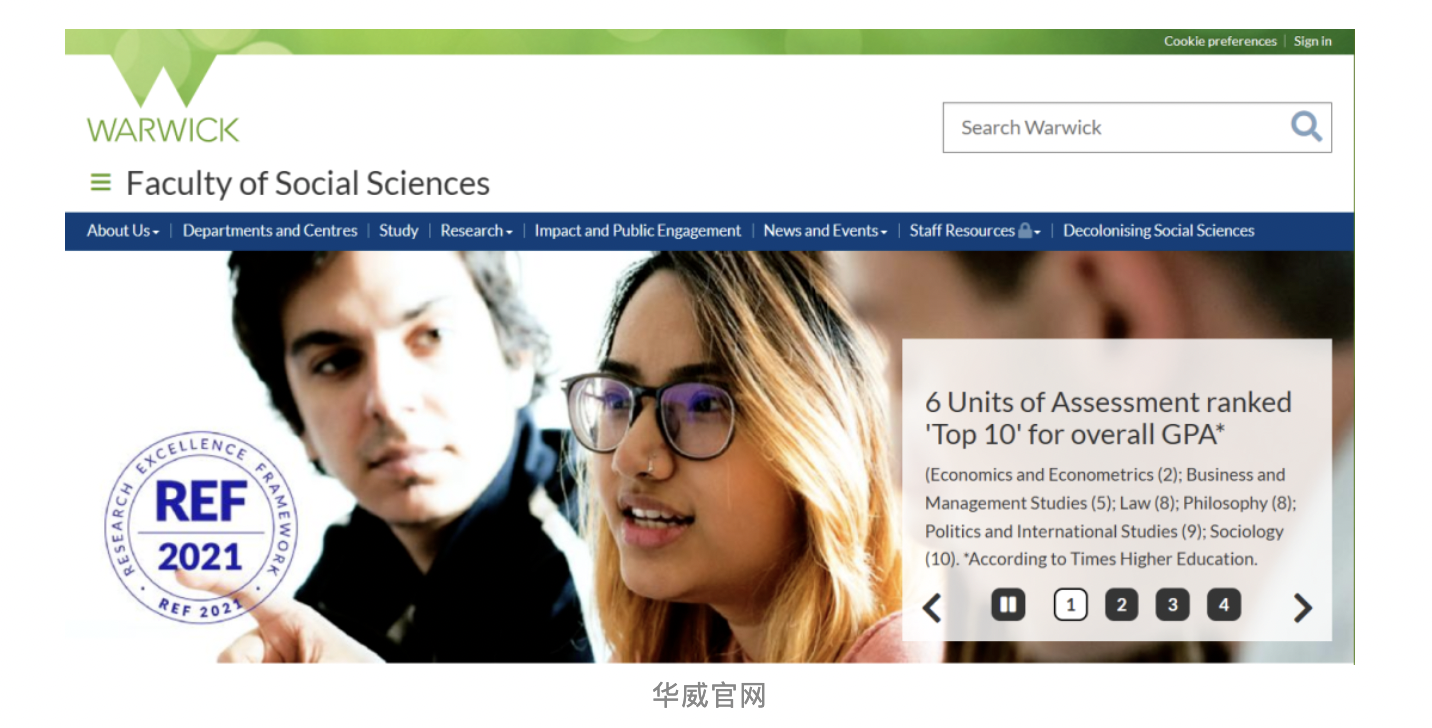
Task: Open the Study menu item
Action: (398, 231)
